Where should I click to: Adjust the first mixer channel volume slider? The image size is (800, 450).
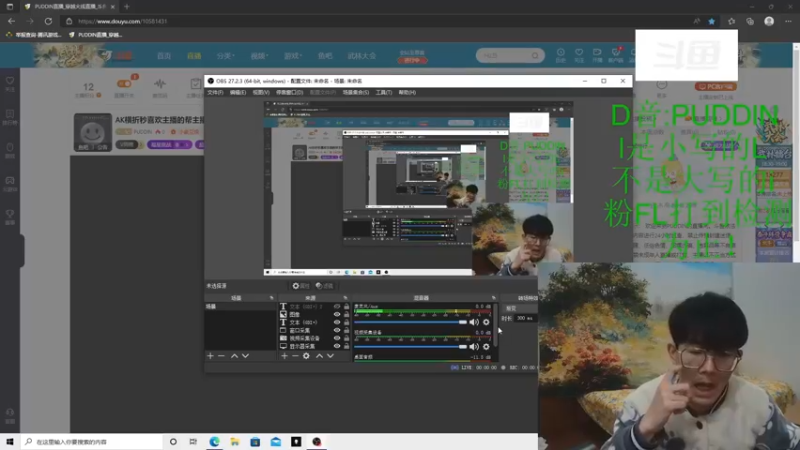click(x=410, y=322)
